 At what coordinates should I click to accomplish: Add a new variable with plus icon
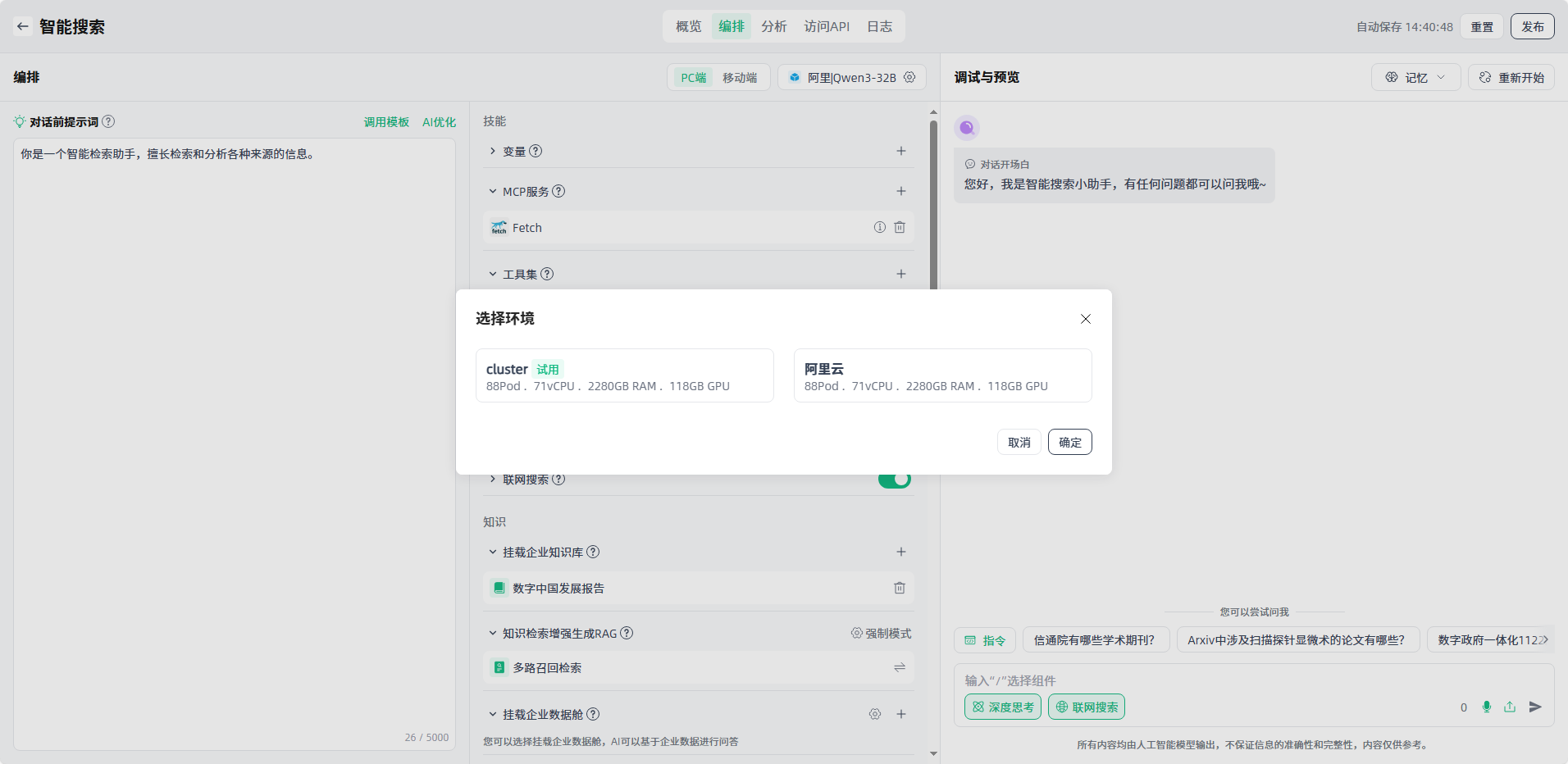pos(901,151)
